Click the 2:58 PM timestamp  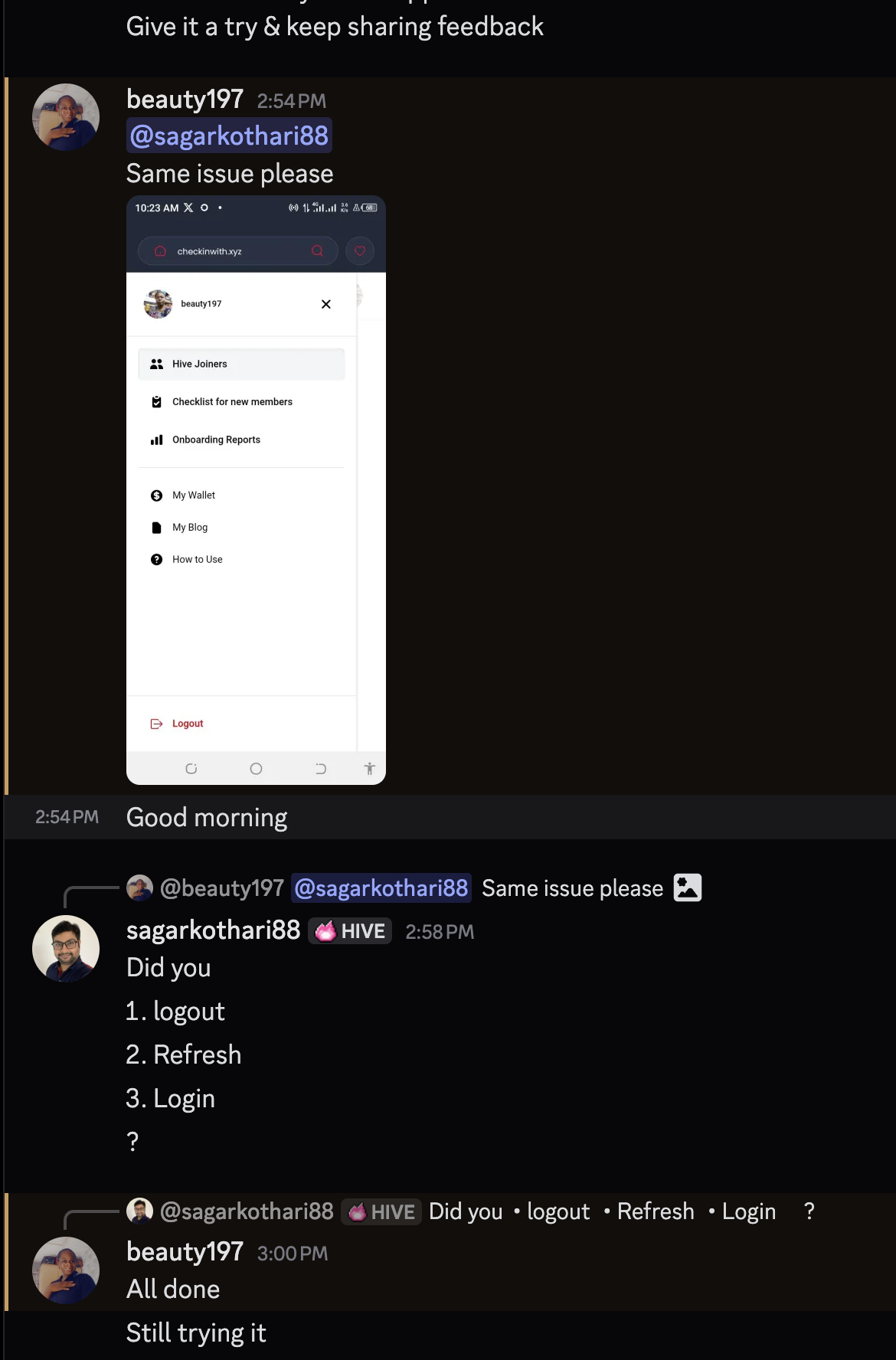pos(440,932)
